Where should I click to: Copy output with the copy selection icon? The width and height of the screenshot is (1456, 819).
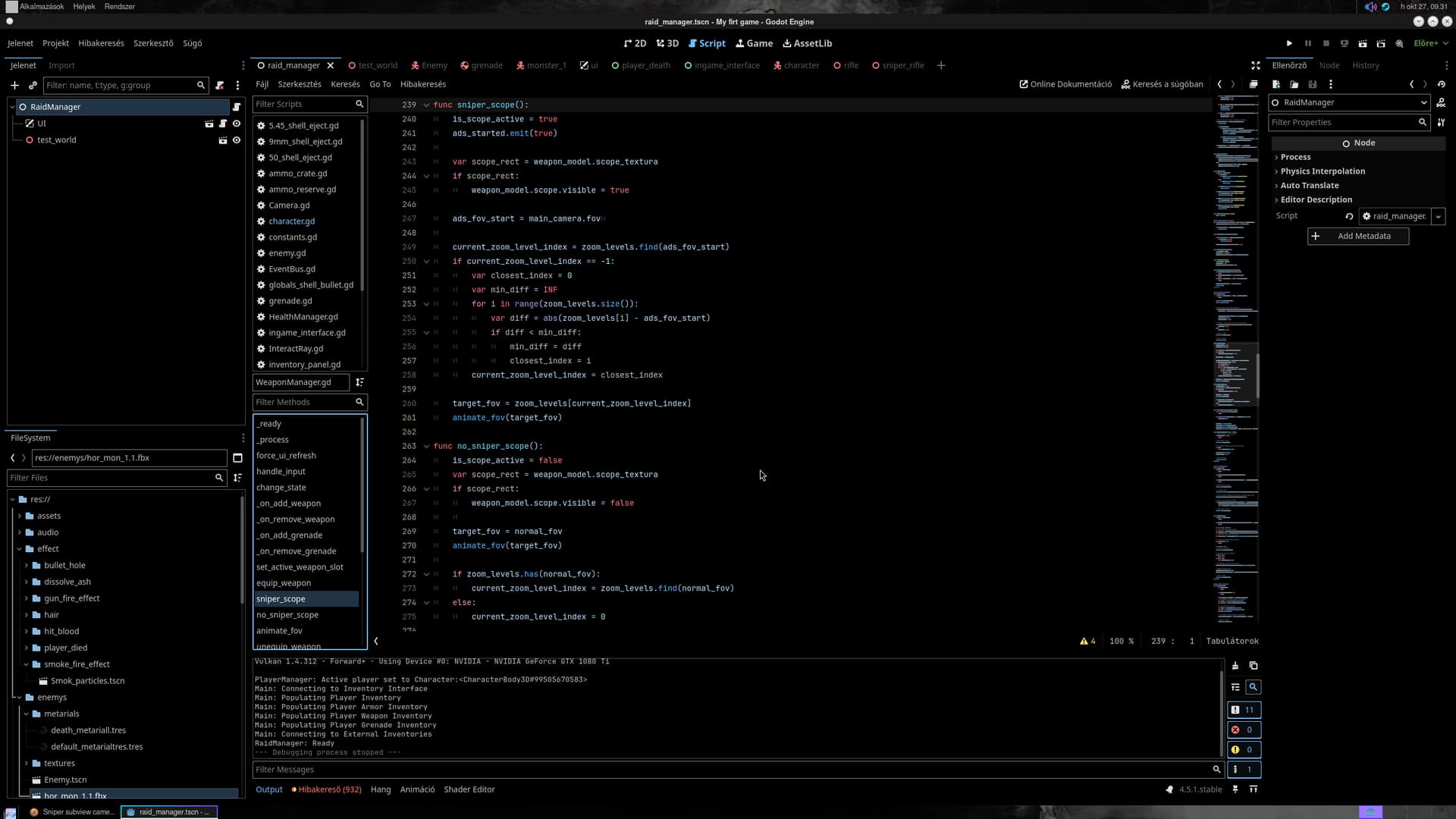click(1254, 666)
